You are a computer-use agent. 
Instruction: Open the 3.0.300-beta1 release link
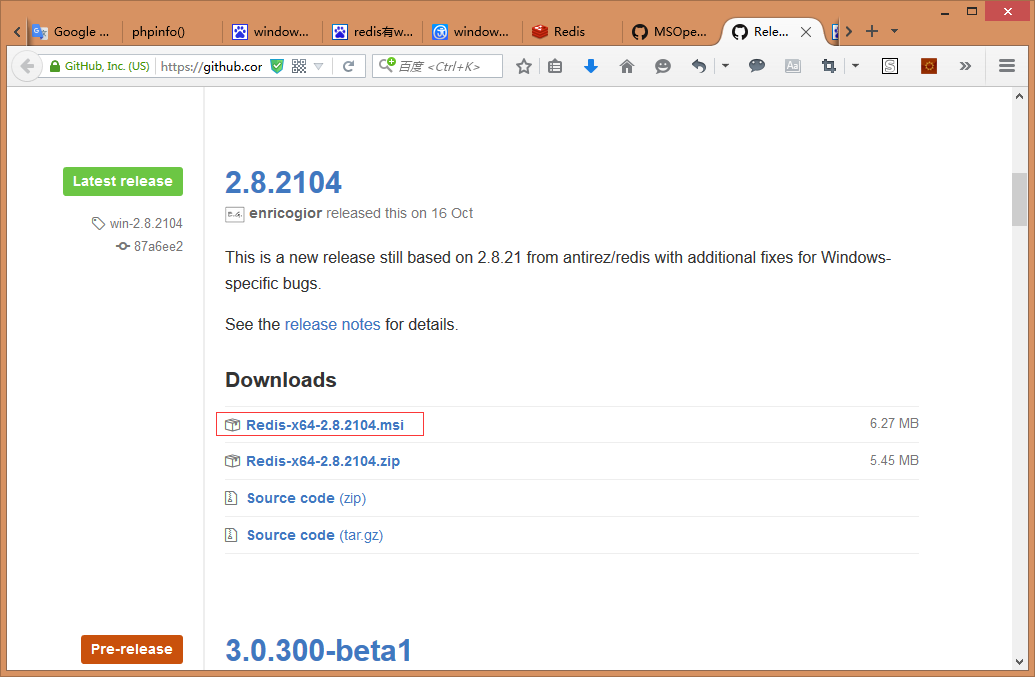[x=319, y=651]
